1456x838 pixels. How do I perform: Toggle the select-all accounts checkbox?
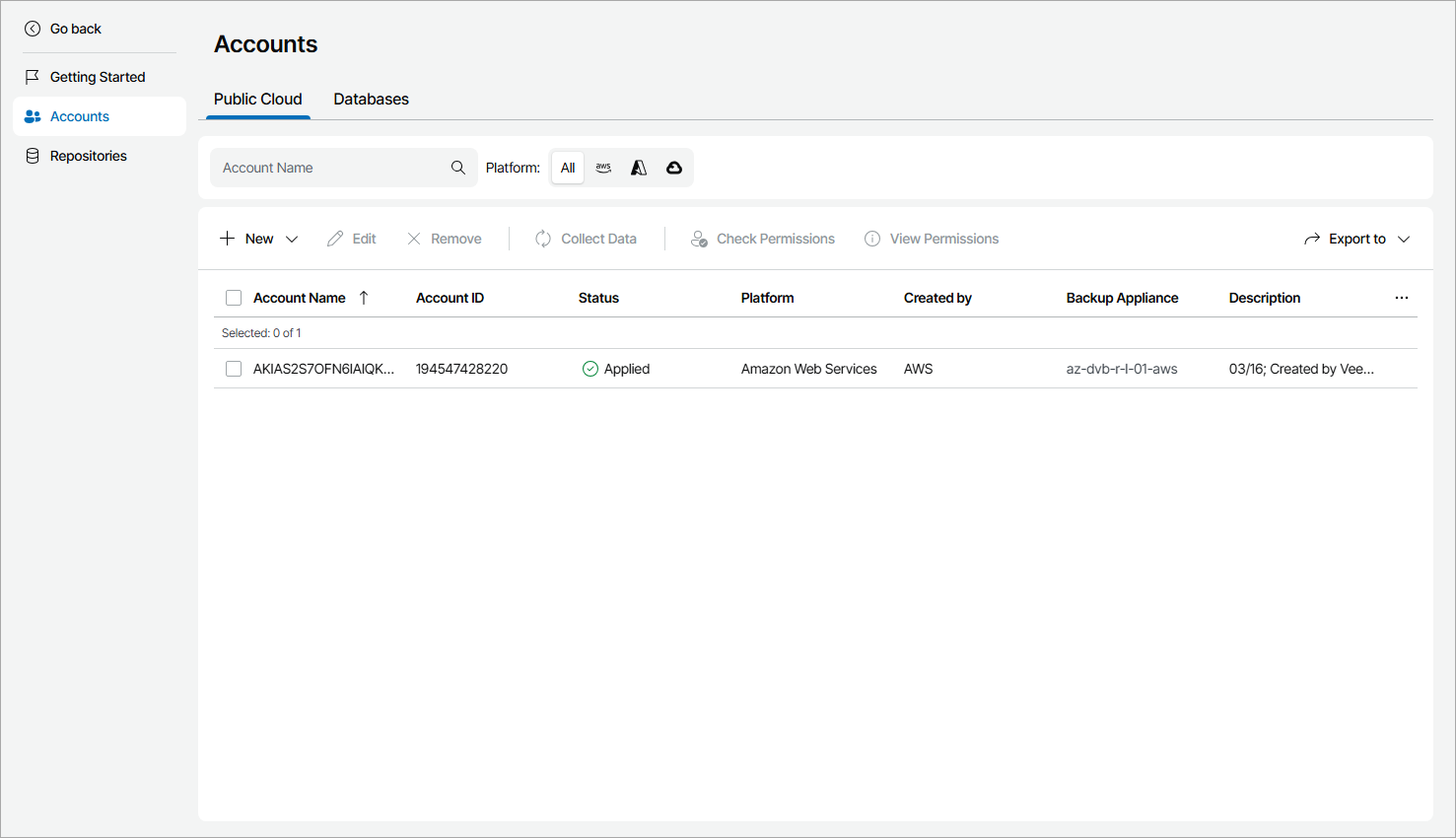[x=234, y=298]
